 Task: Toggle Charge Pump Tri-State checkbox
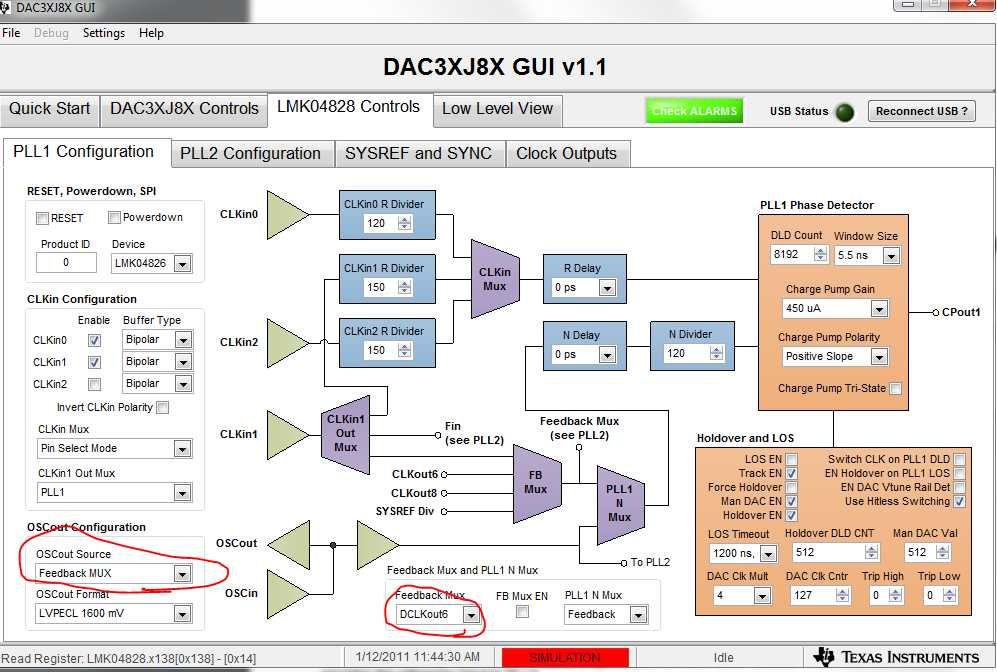895,388
